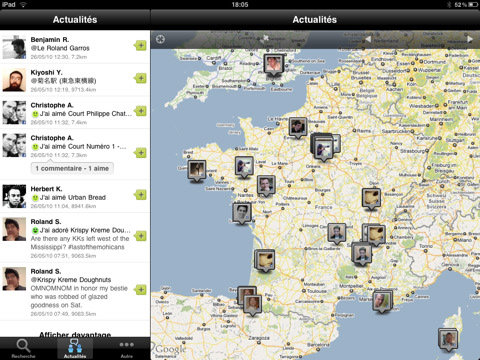The height and width of the screenshot is (360, 480).
Task: Select the map pin on Corsica
Action: (448, 340)
